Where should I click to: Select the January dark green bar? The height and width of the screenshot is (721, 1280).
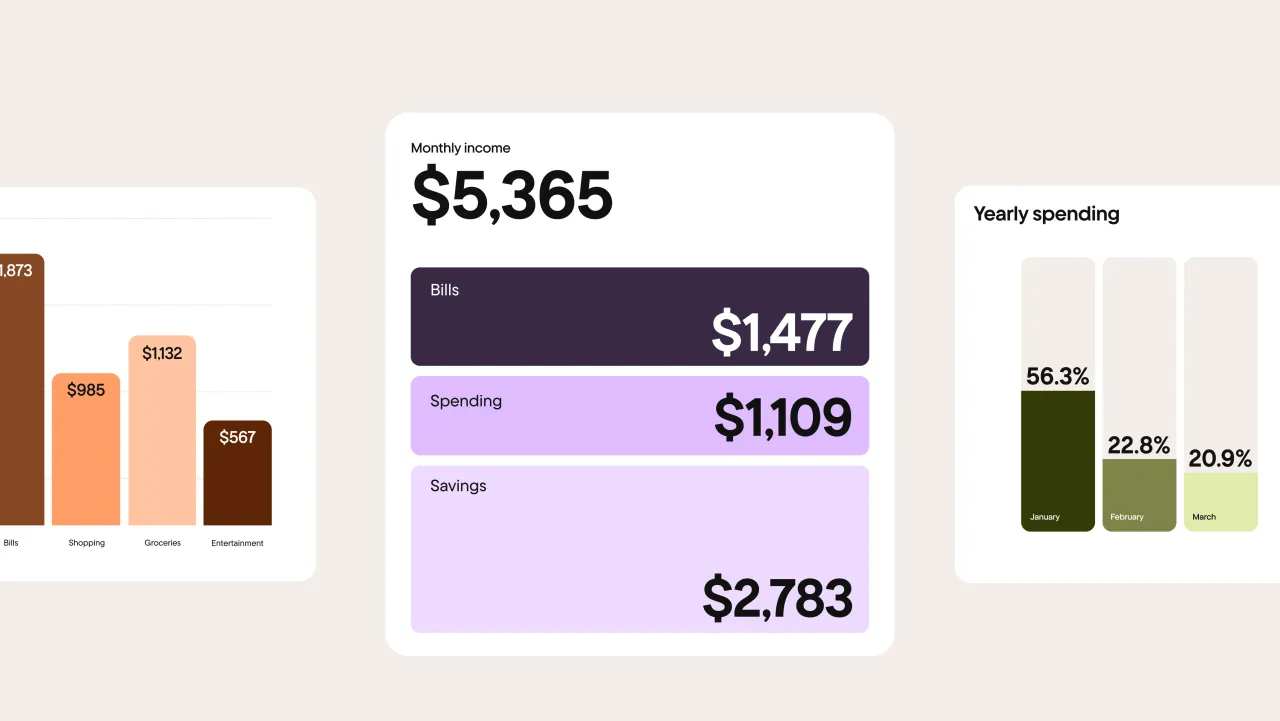click(x=1058, y=461)
